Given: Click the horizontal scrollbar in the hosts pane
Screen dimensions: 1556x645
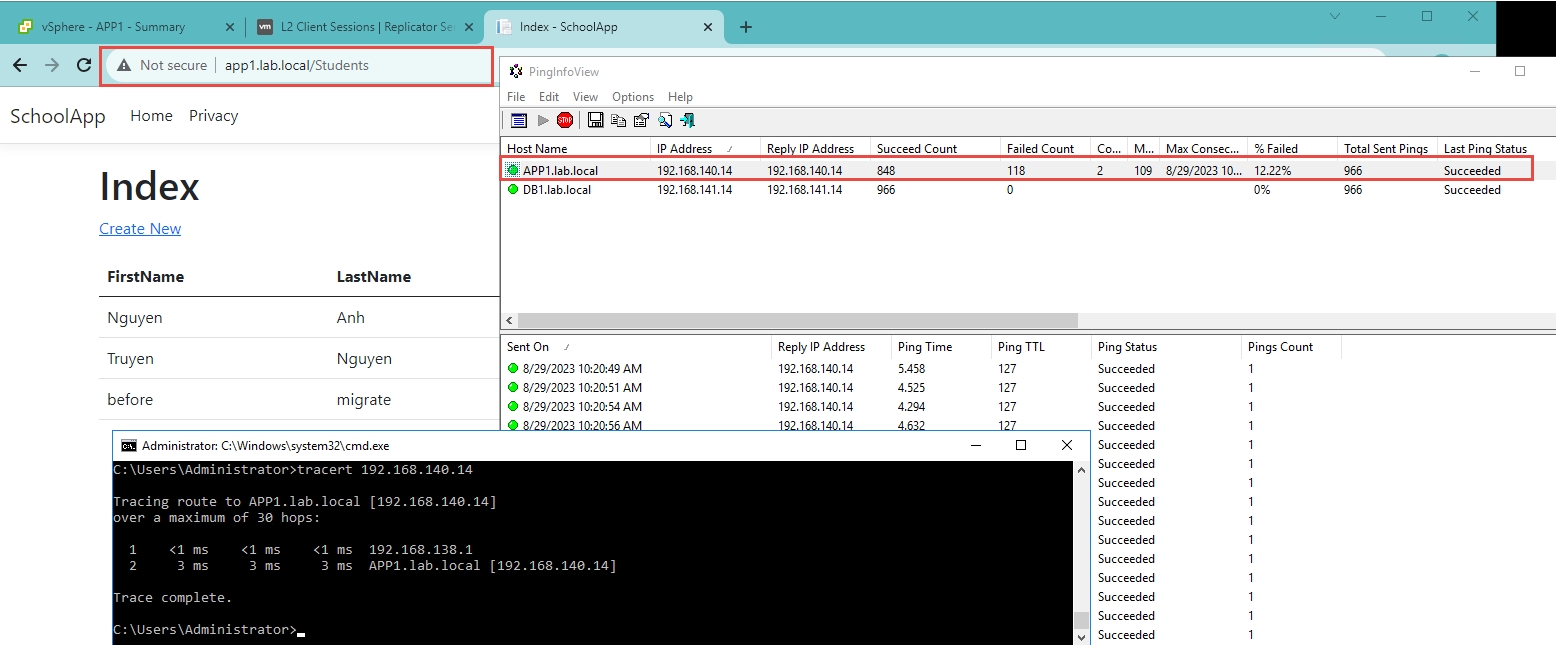Looking at the screenshot, I should (795, 320).
